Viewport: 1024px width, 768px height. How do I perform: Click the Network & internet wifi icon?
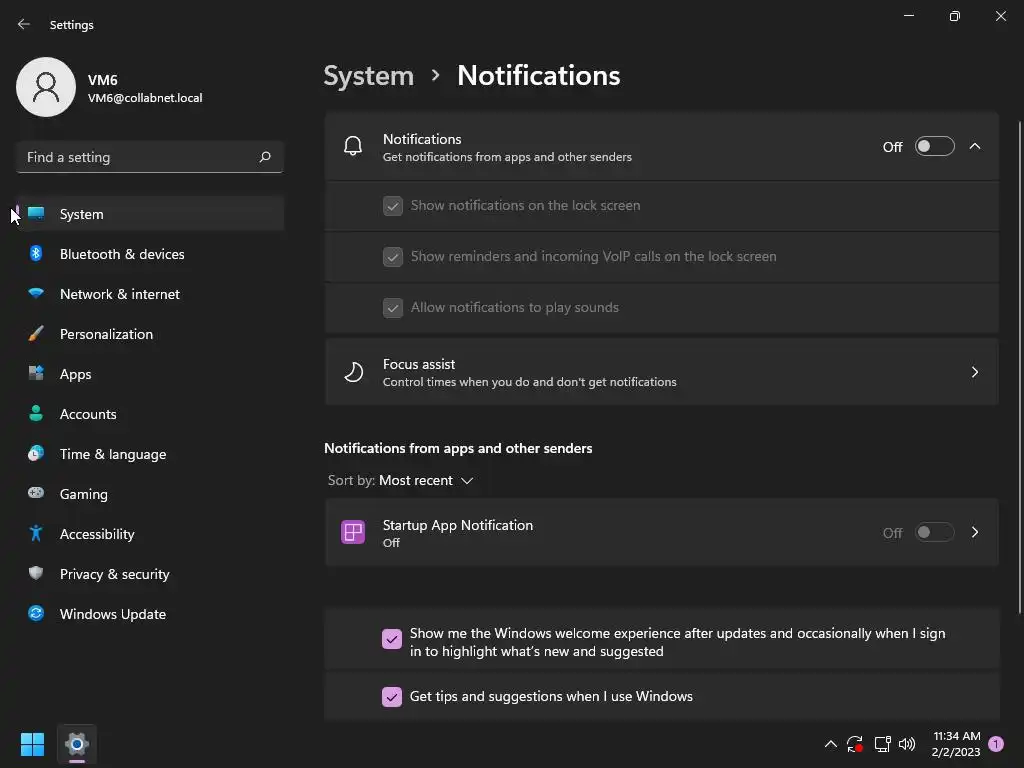pyautogui.click(x=36, y=294)
